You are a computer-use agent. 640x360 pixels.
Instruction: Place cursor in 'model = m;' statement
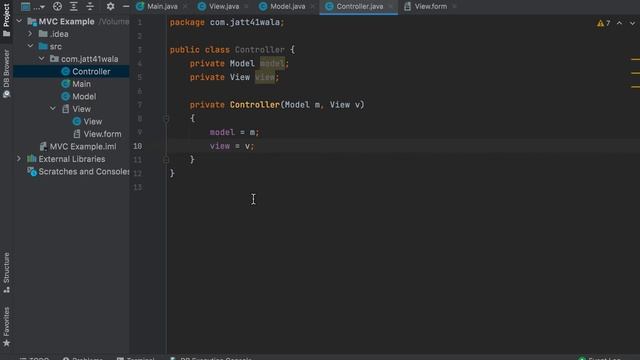click(x=234, y=132)
